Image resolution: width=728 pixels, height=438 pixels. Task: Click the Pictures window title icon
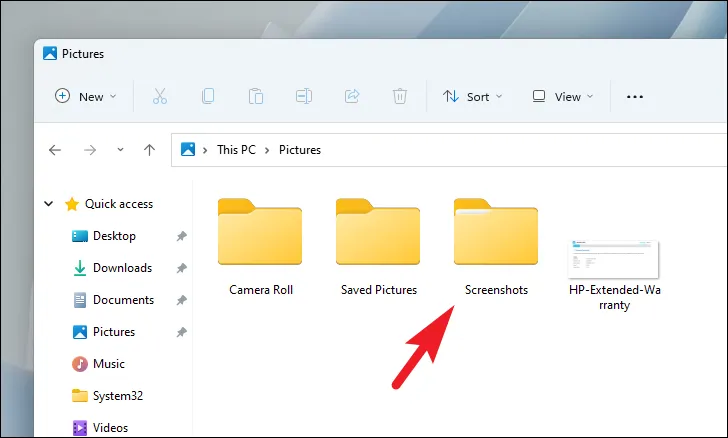(x=50, y=53)
